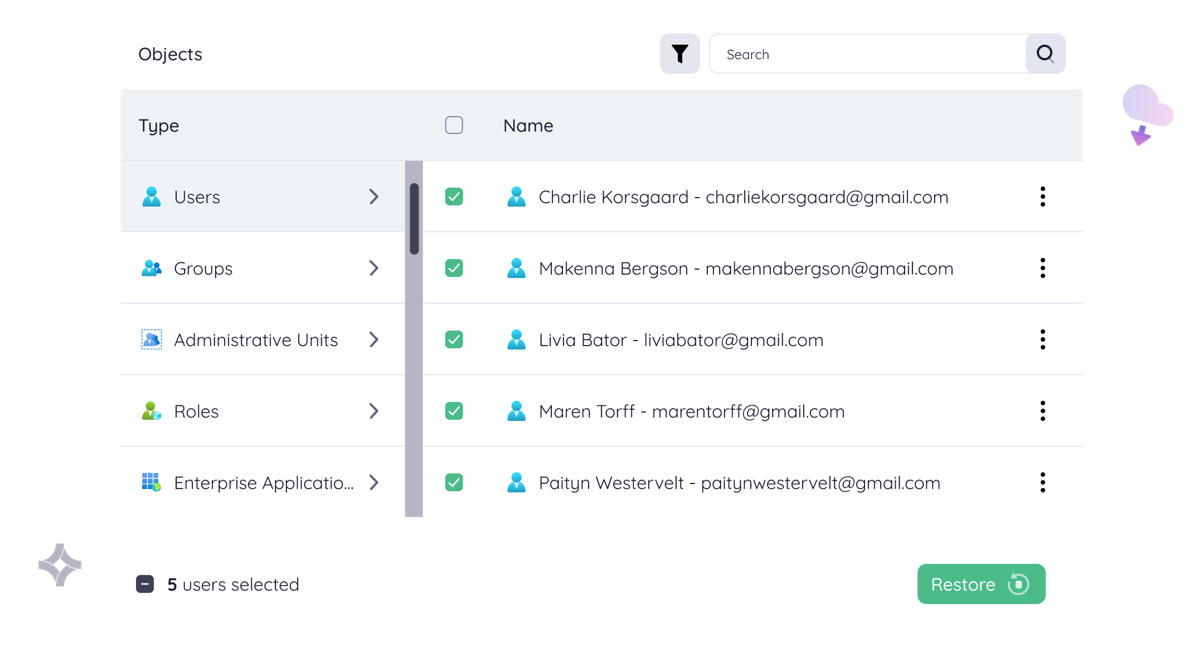Click the Administrative Units icon
This screenshot has width=1204, height=661.
pos(151,340)
